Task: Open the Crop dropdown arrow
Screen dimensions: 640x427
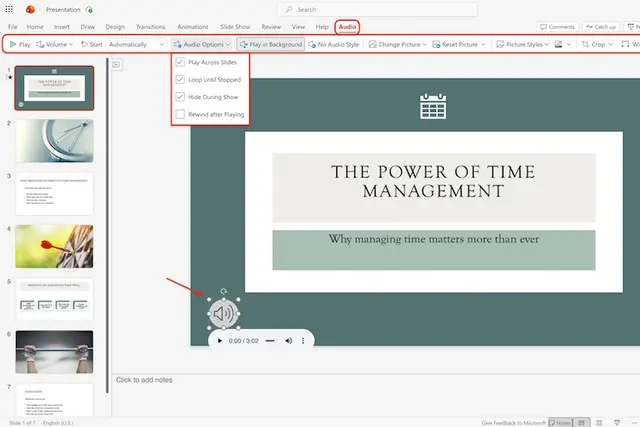Action: click(x=611, y=44)
